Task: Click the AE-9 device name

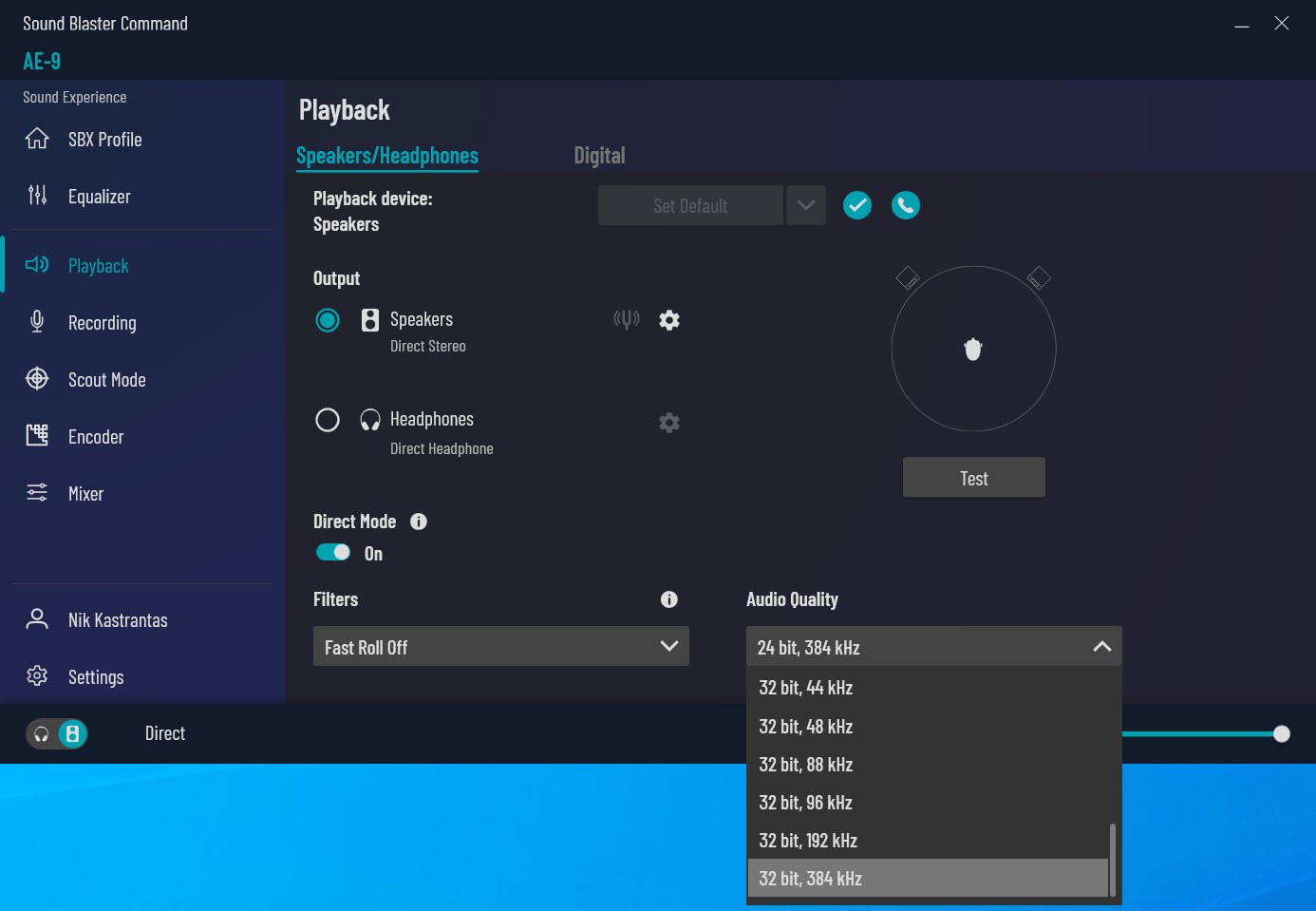Action: 42,62
